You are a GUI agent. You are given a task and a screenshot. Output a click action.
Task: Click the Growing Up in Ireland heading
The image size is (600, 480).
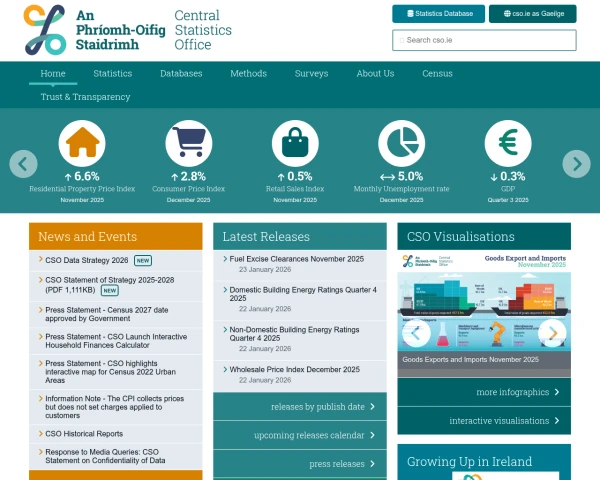(470, 462)
